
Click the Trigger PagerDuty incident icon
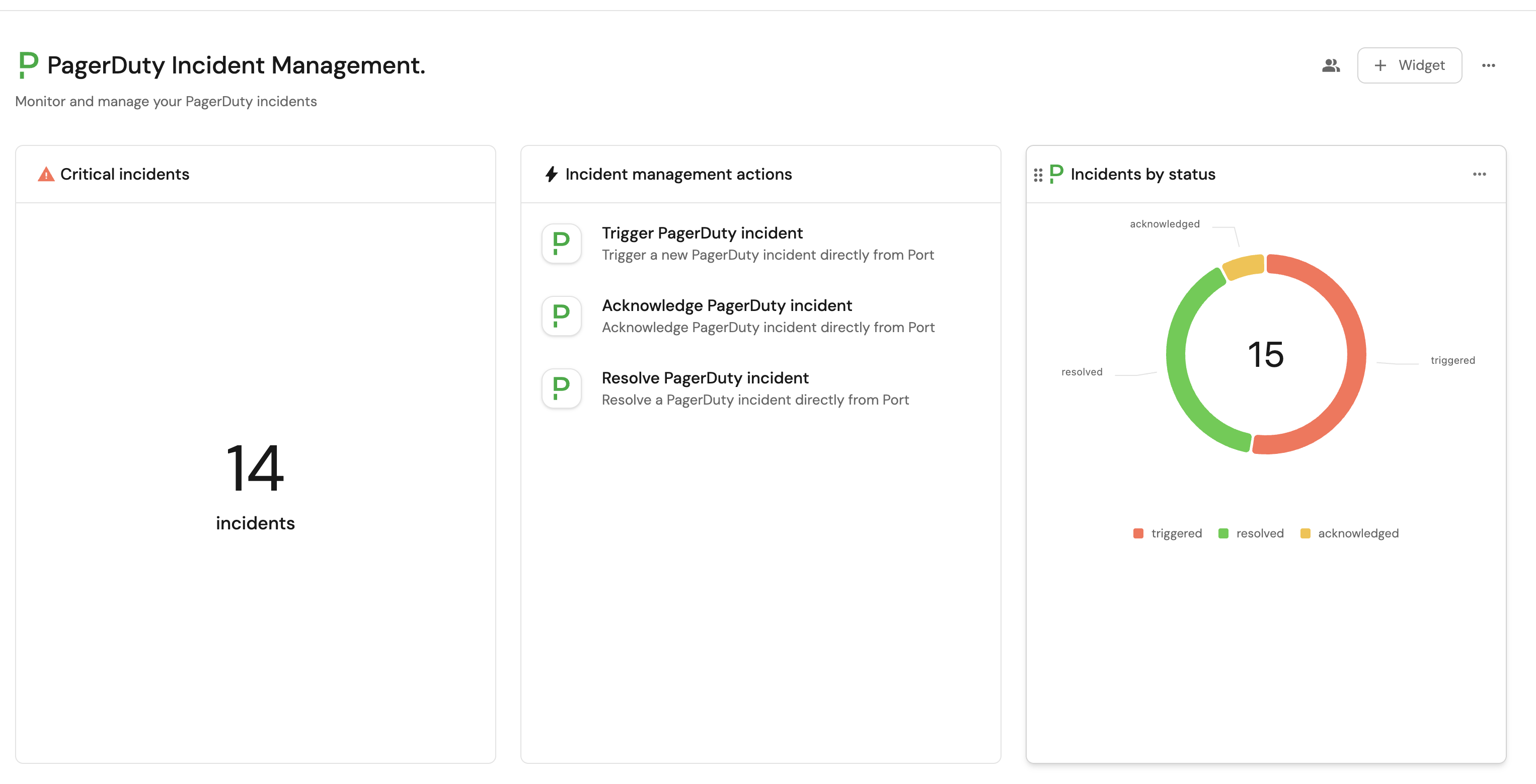pyautogui.click(x=561, y=243)
